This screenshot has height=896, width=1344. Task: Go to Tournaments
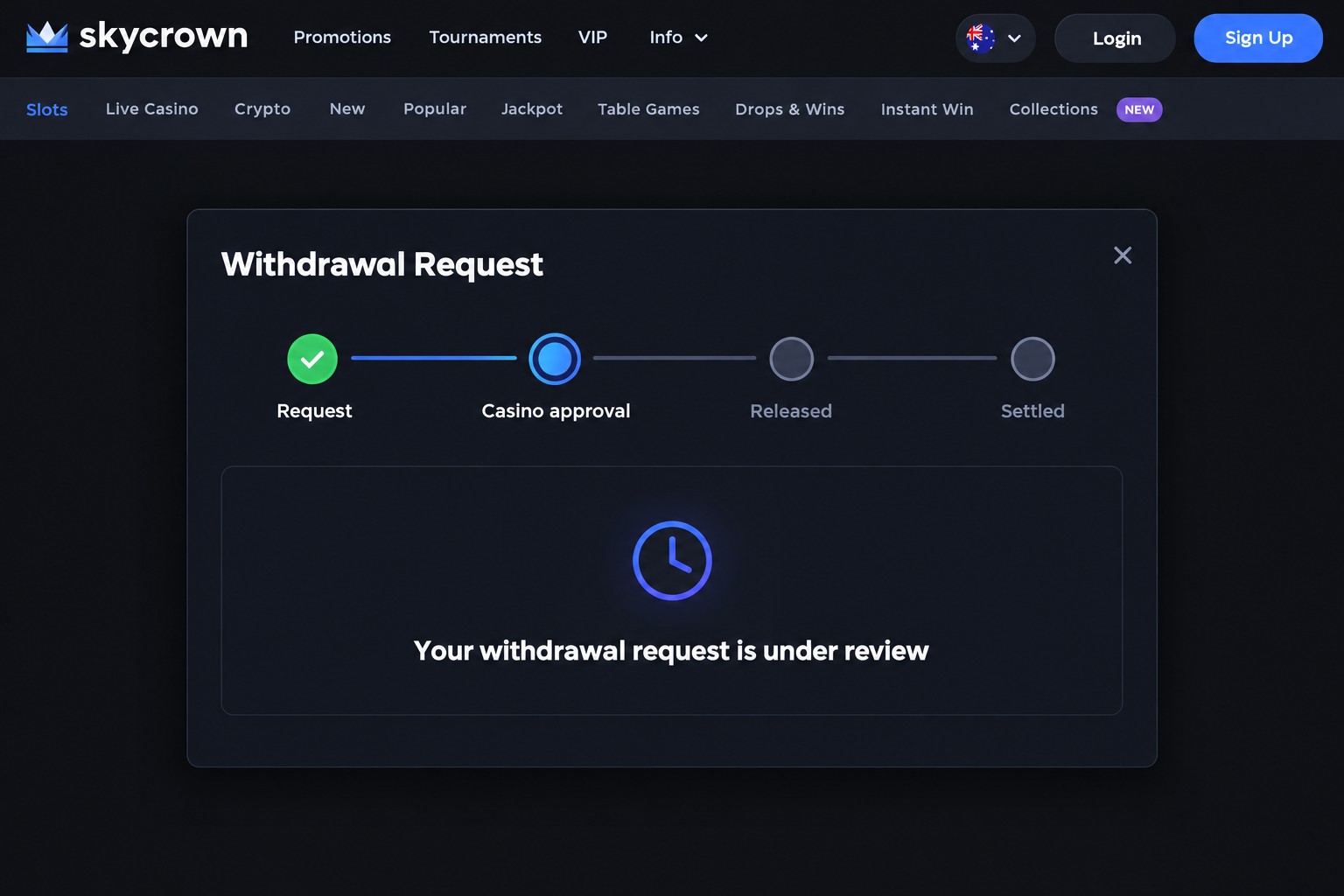point(485,38)
